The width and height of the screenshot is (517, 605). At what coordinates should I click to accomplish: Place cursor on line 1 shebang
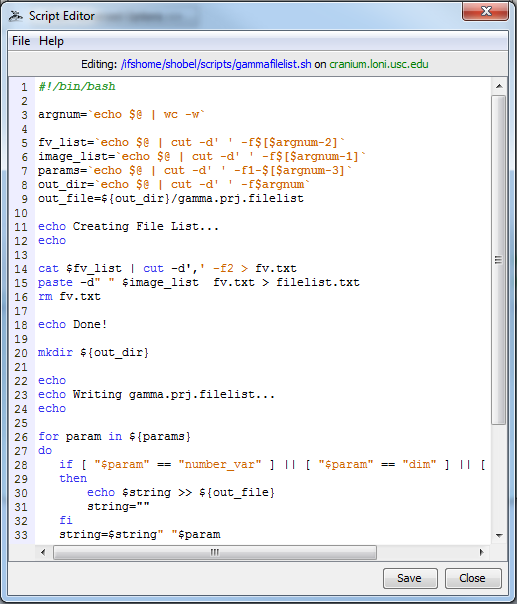77,86
